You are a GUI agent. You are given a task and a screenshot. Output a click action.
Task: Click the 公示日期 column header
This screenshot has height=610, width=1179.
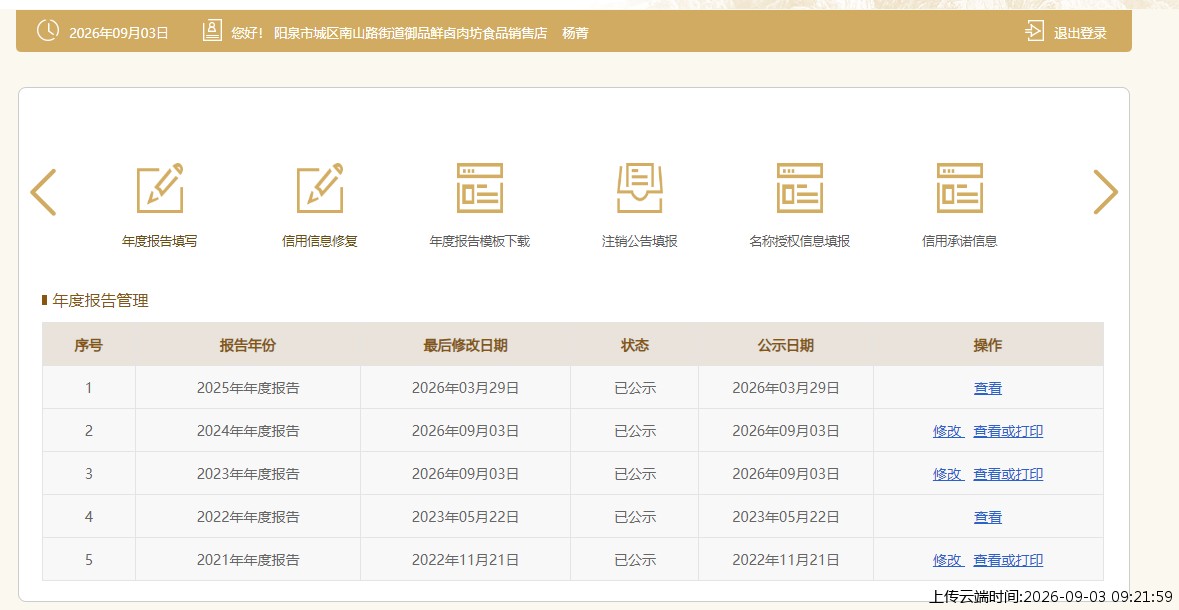pos(786,345)
